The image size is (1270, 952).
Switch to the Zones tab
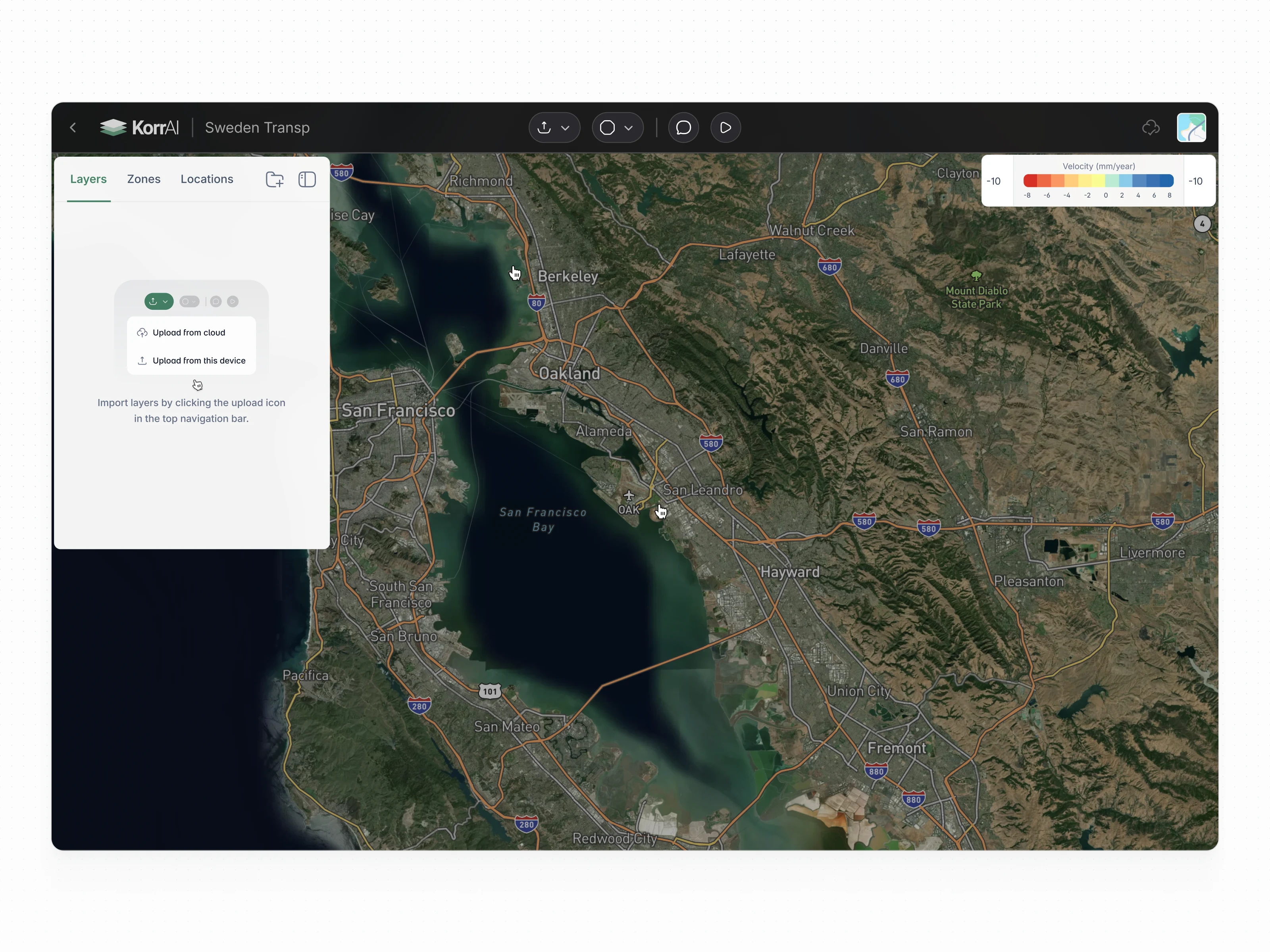click(144, 179)
